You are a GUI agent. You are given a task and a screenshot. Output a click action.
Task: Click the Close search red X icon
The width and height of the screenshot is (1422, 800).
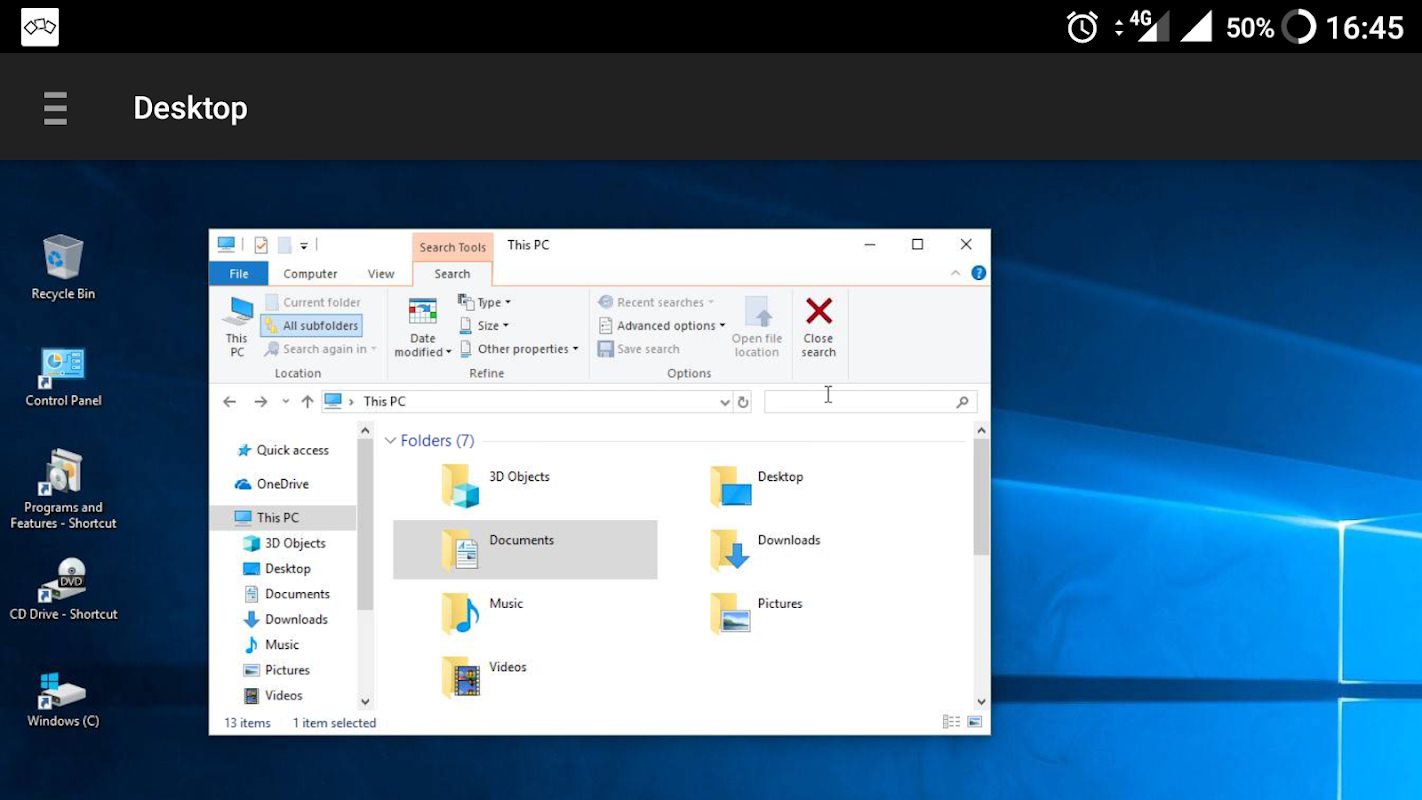click(x=818, y=312)
